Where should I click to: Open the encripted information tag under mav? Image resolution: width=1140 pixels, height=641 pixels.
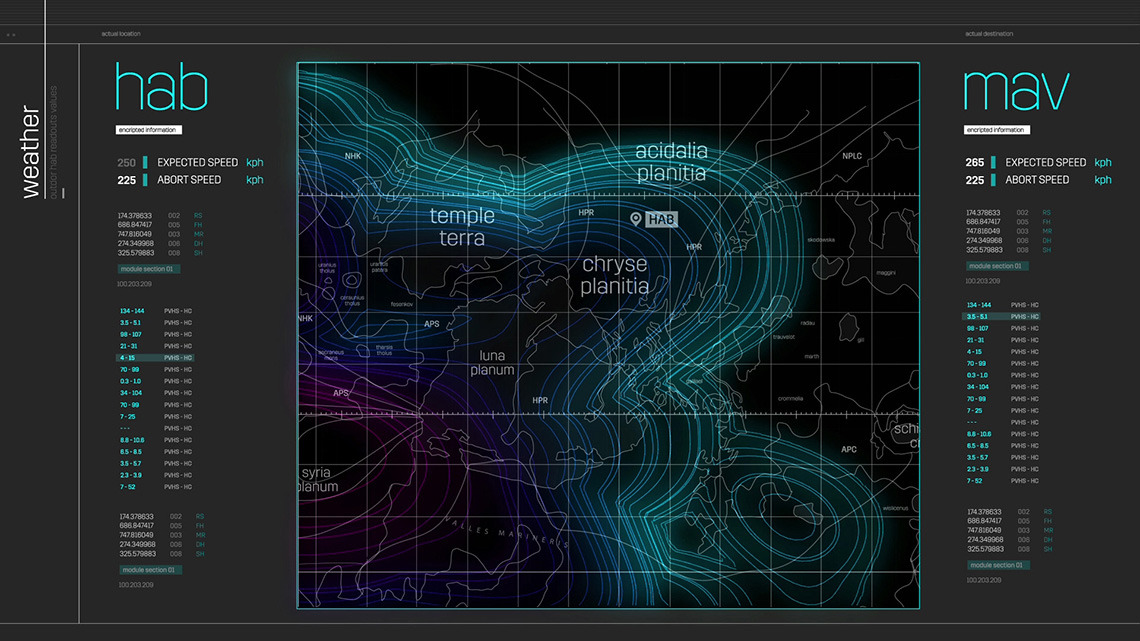pos(997,130)
